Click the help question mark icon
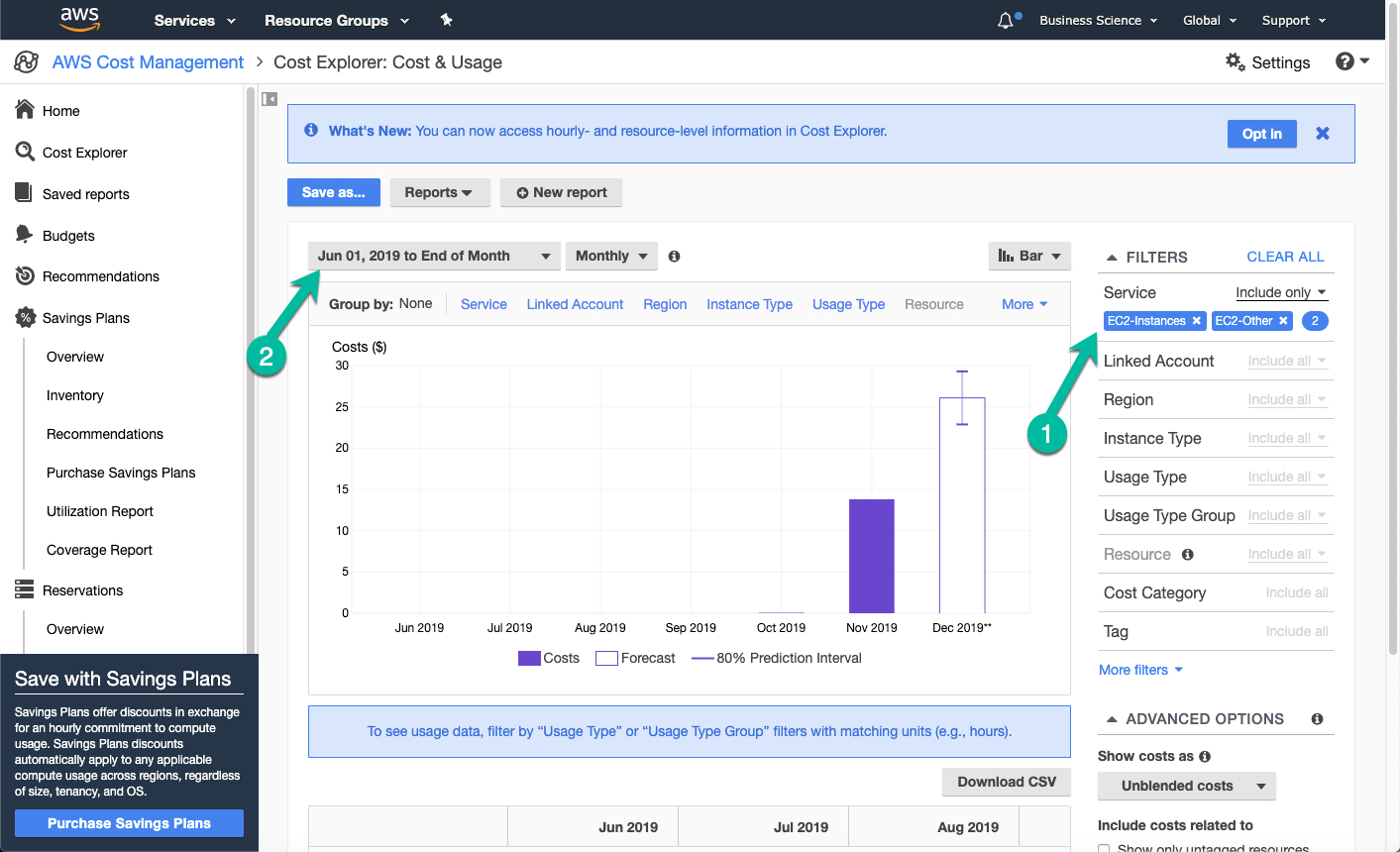1400x852 pixels. click(1345, 61)
